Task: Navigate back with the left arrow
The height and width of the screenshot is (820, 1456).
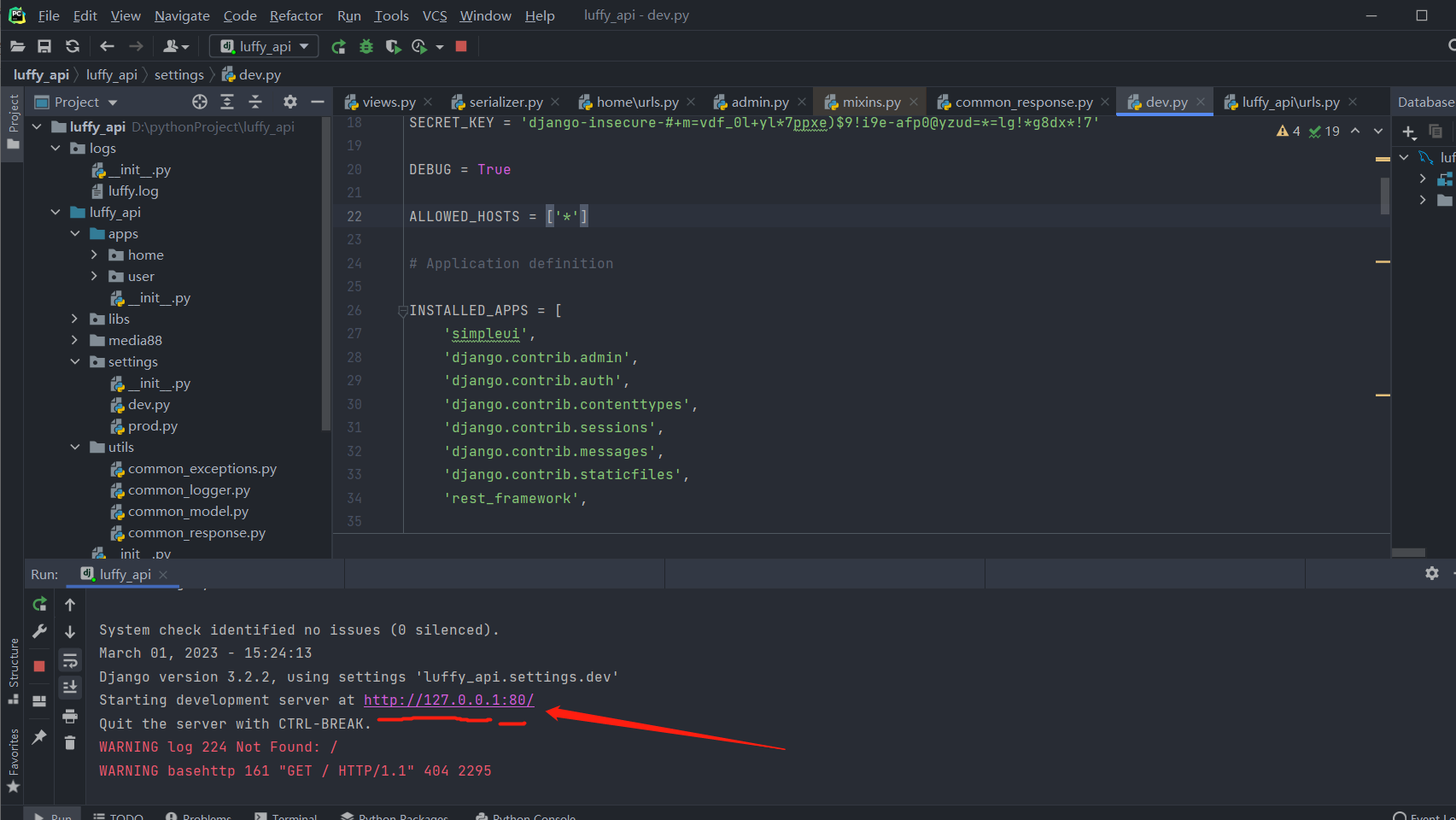Action: (107, 46)
